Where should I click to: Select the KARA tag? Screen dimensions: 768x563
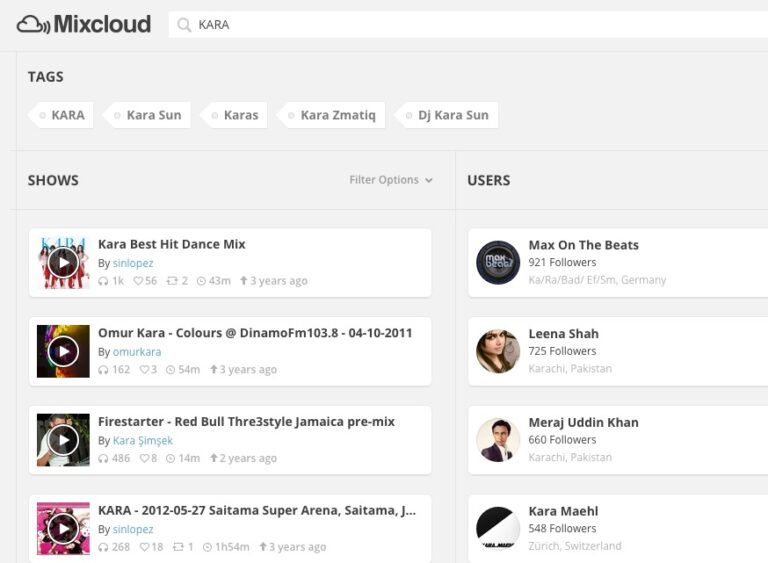coord(61,115)
